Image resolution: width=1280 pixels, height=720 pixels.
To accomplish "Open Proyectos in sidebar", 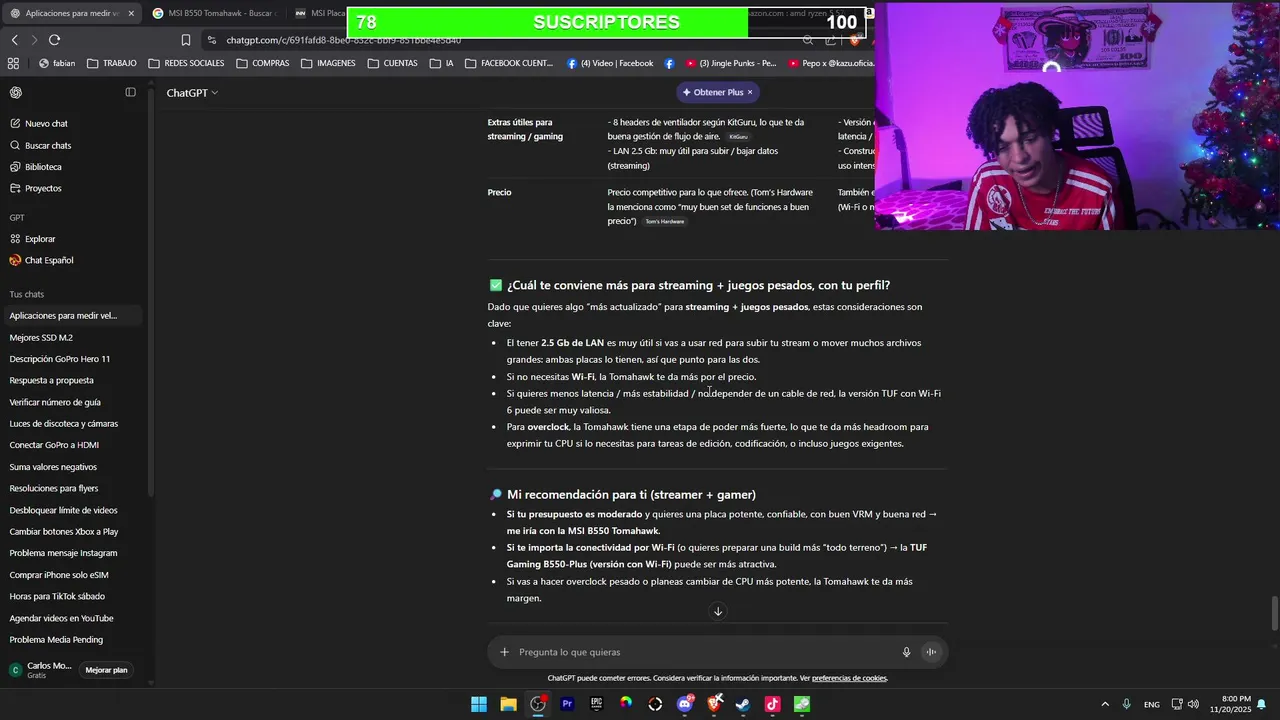I will pos(43,188).
